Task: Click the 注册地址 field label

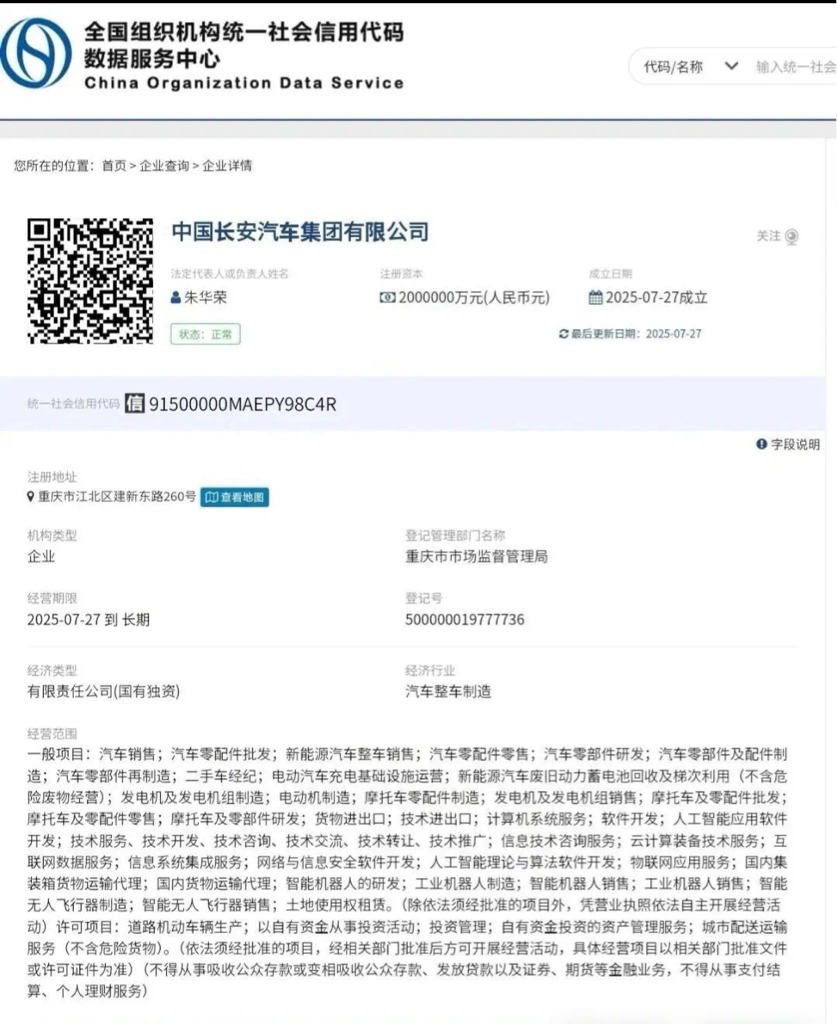Action: click(52, 477)
